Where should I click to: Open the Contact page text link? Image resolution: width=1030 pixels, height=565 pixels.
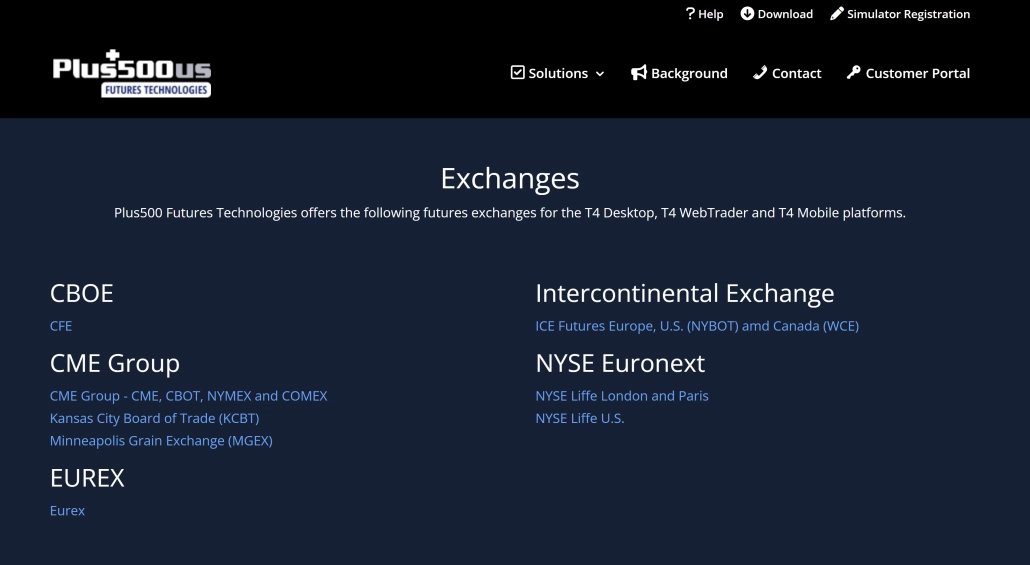796,73
